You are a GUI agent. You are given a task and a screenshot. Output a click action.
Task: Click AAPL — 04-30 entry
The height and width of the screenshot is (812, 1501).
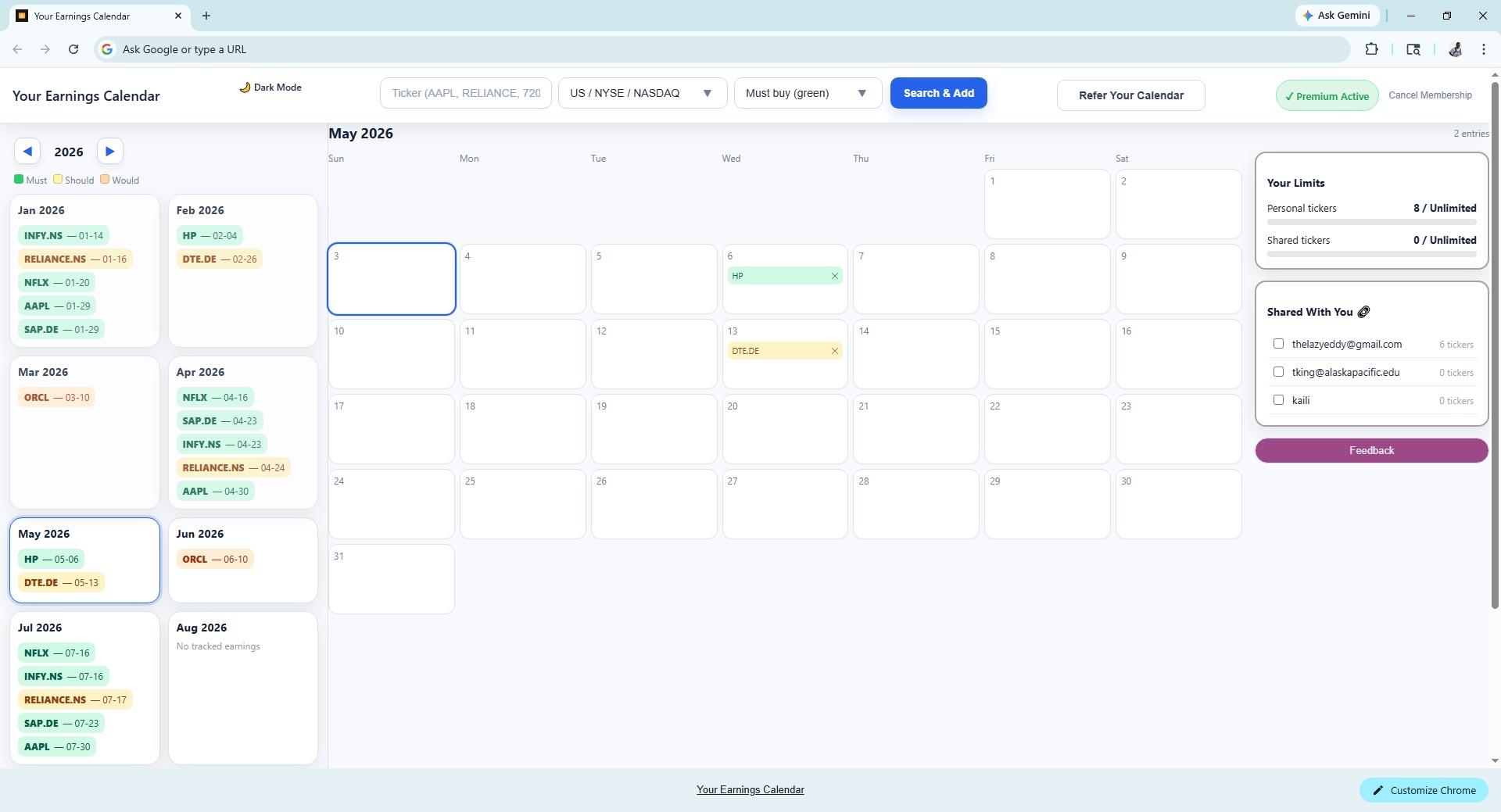coord(216,492)
